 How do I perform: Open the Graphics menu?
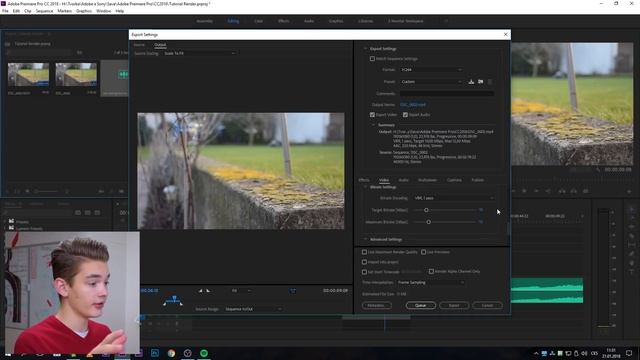point(84,11)
